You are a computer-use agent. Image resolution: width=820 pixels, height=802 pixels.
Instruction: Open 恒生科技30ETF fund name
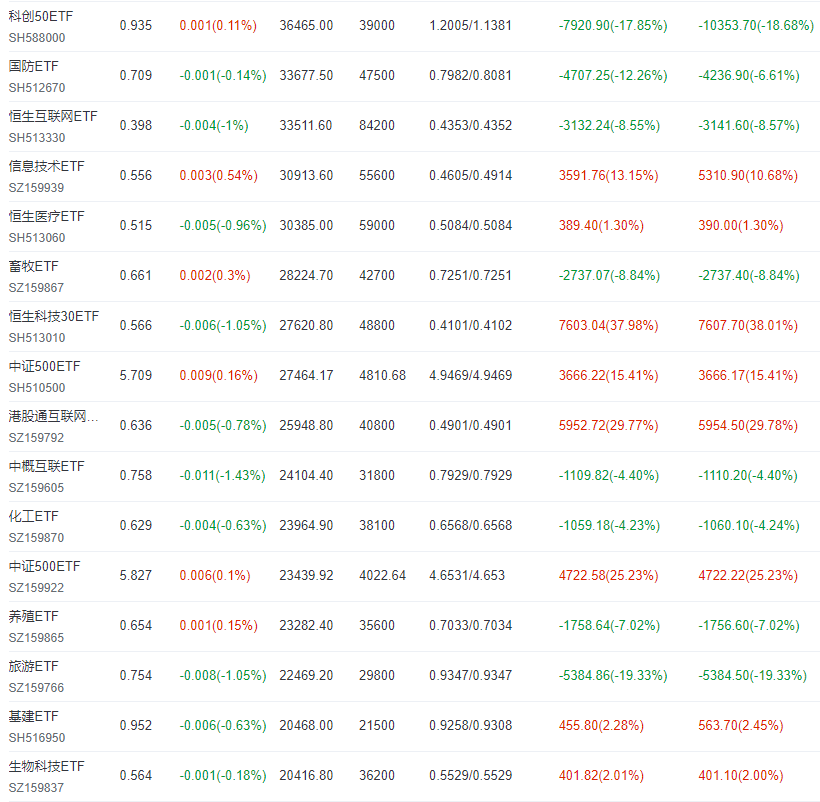pyautogui.click(x=54, y=316)
